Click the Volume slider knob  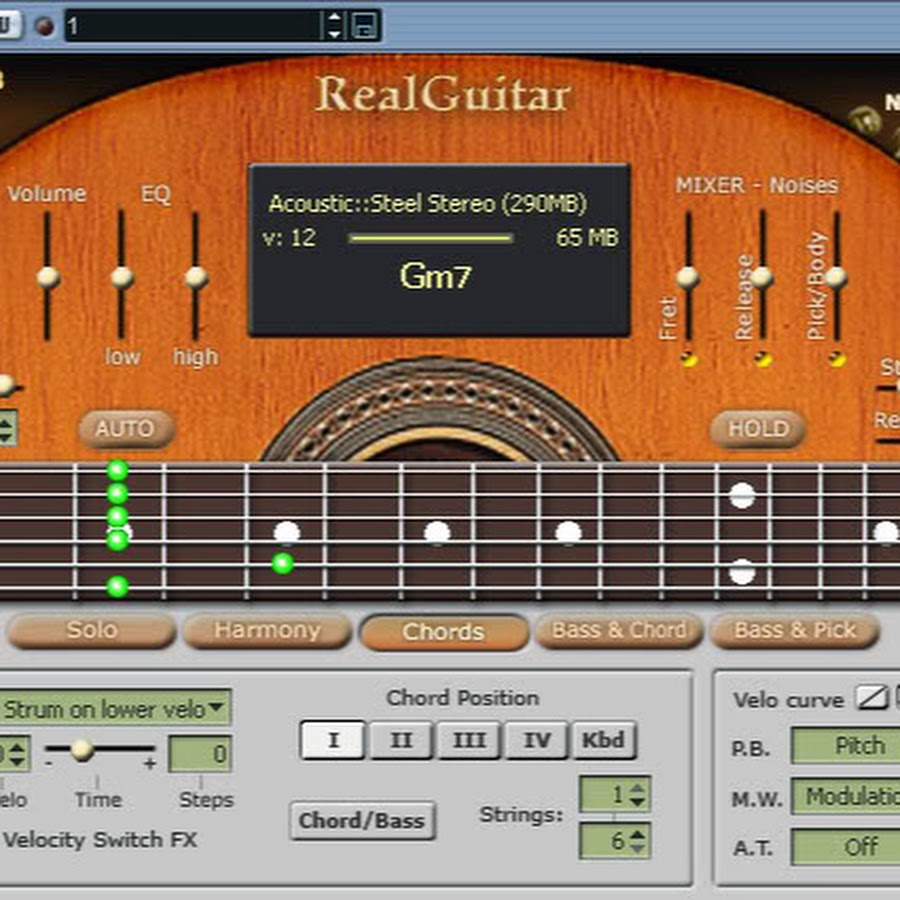click(x=47, y=278)
